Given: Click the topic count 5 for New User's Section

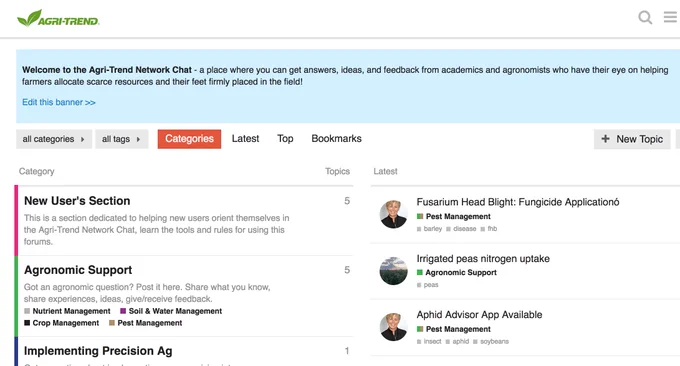Looking at the screenshot, I should (x=347, y=201).
